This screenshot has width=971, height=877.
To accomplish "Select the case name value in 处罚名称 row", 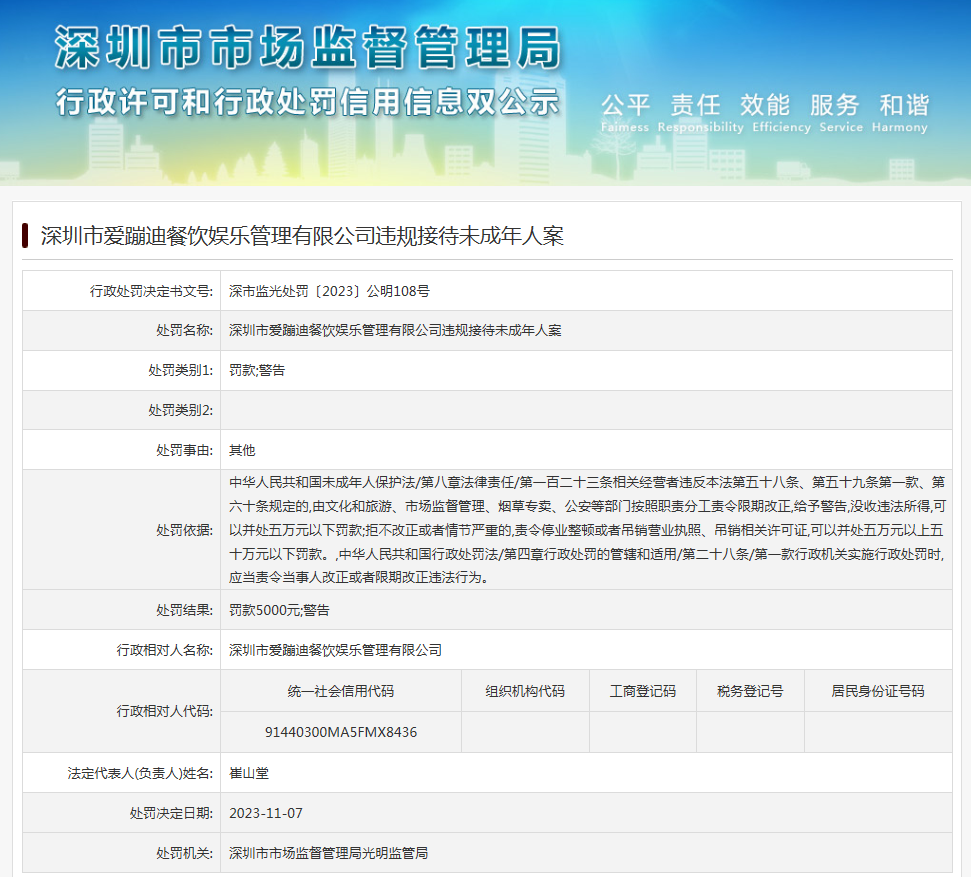I will [395, 331].
